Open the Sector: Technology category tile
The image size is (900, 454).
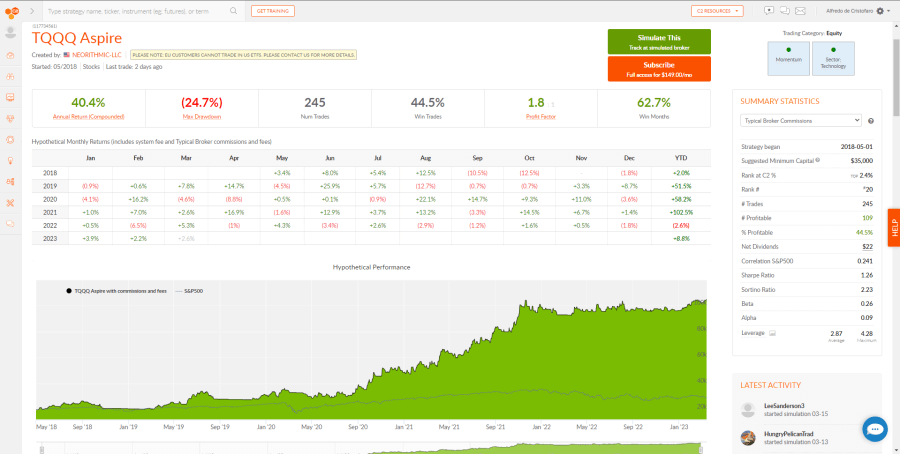pyautogui.click(x=833, y=59)
